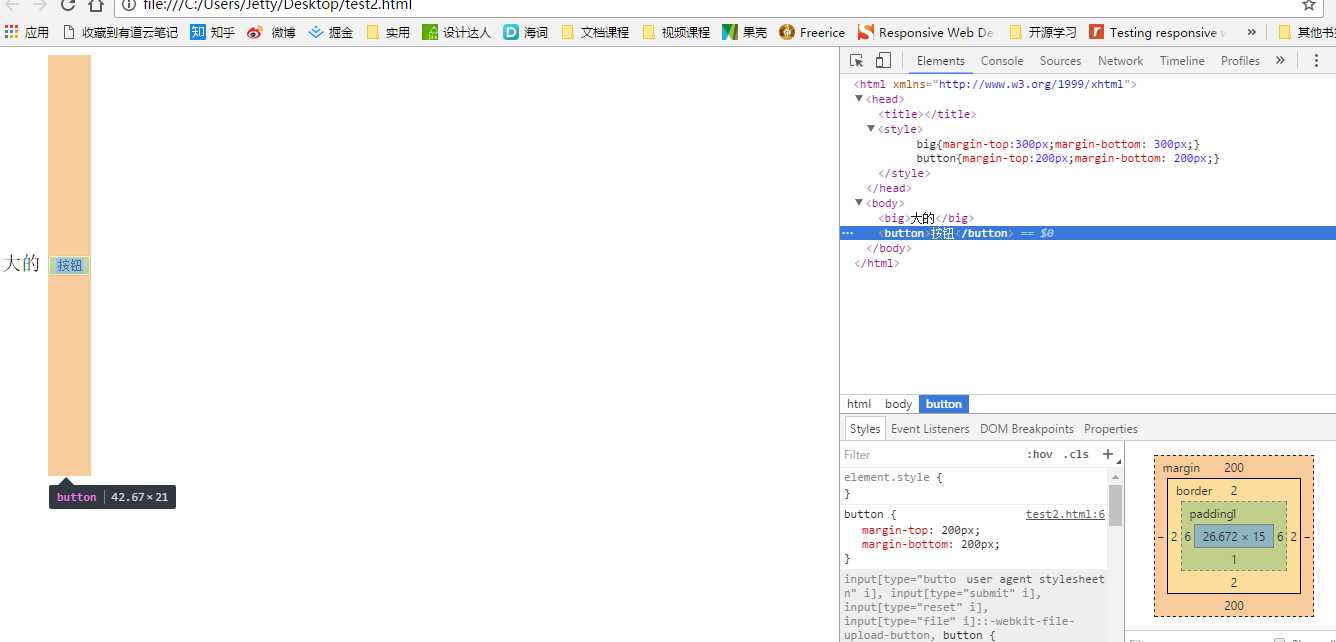Open the 设计达人 bookmark
Image resolution: width=1336 pixels, height=642 pixels.
click(x=457, y=32)
